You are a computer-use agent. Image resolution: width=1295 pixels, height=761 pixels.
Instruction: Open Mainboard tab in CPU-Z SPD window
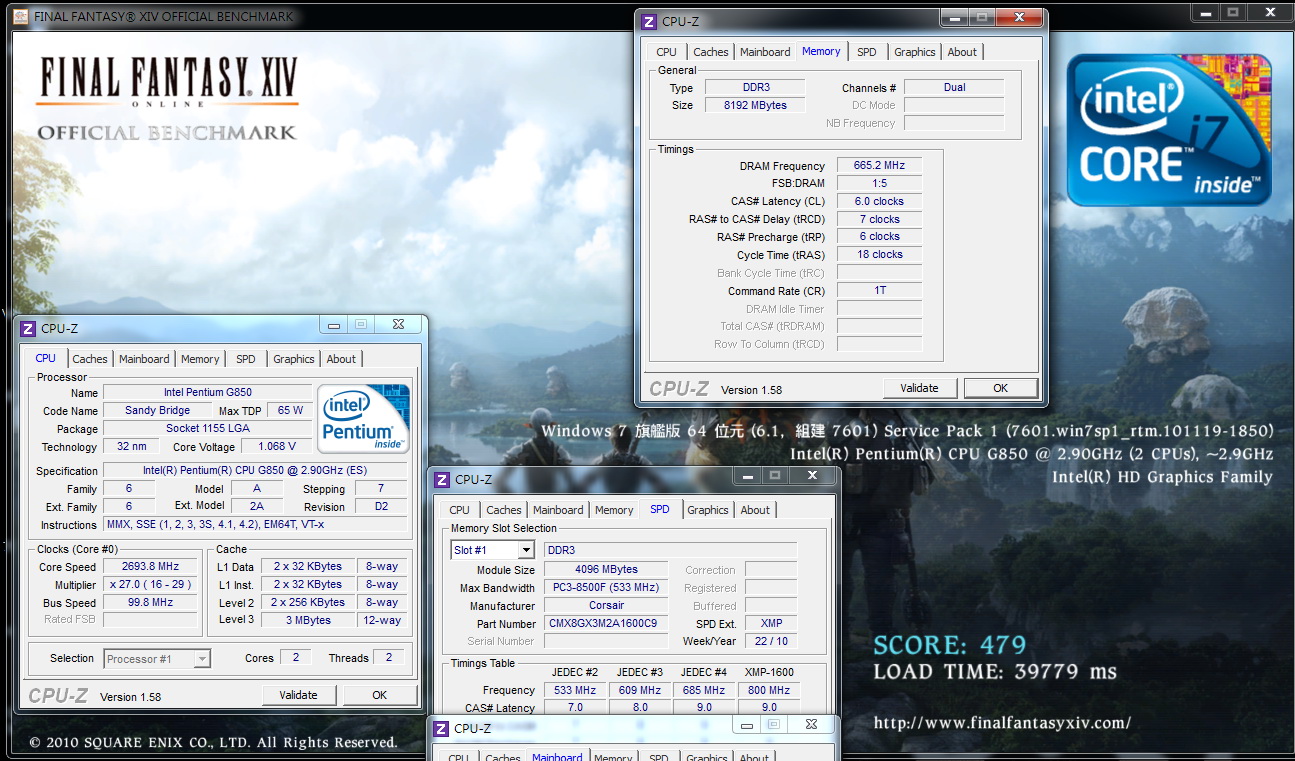(x=558, y=510)
